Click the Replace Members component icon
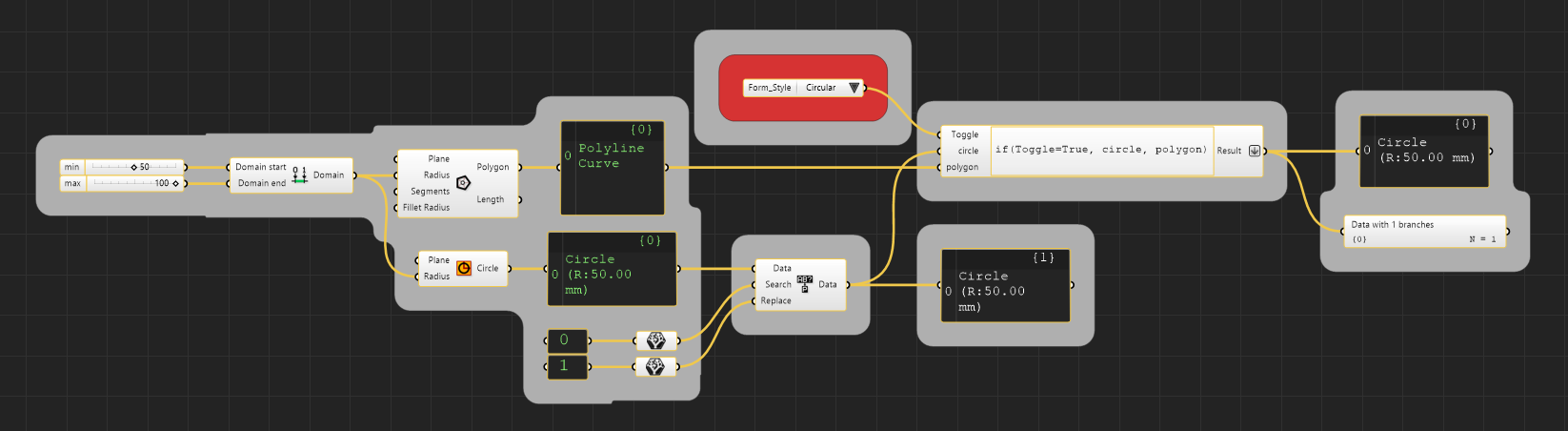This screenshot has height=431, width=1568. click(x=805, y=284)
